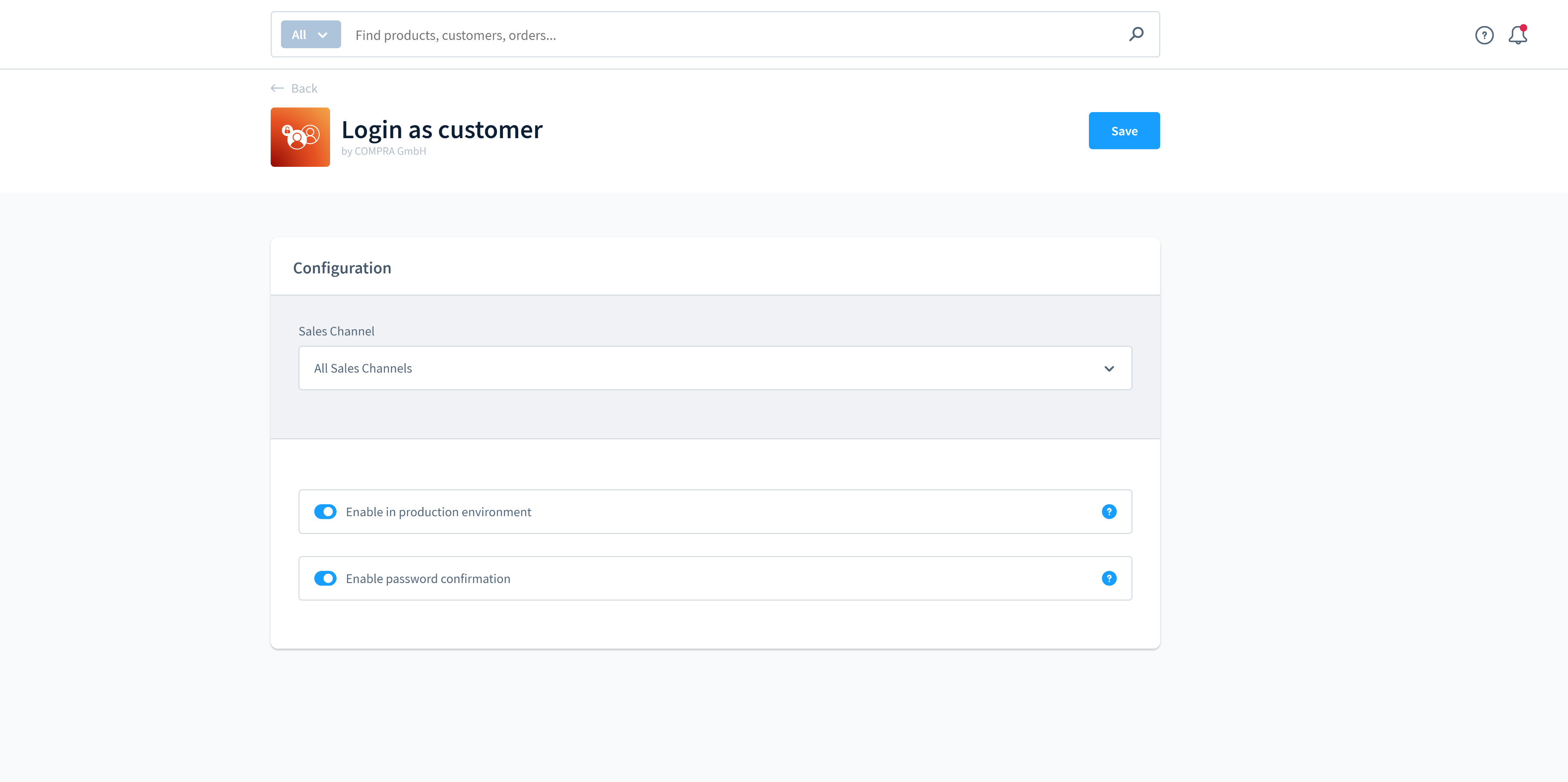This screenshot has width=1568, height=782.
Task: Click the search magnifier icon
Action: tap(1136, 34)
